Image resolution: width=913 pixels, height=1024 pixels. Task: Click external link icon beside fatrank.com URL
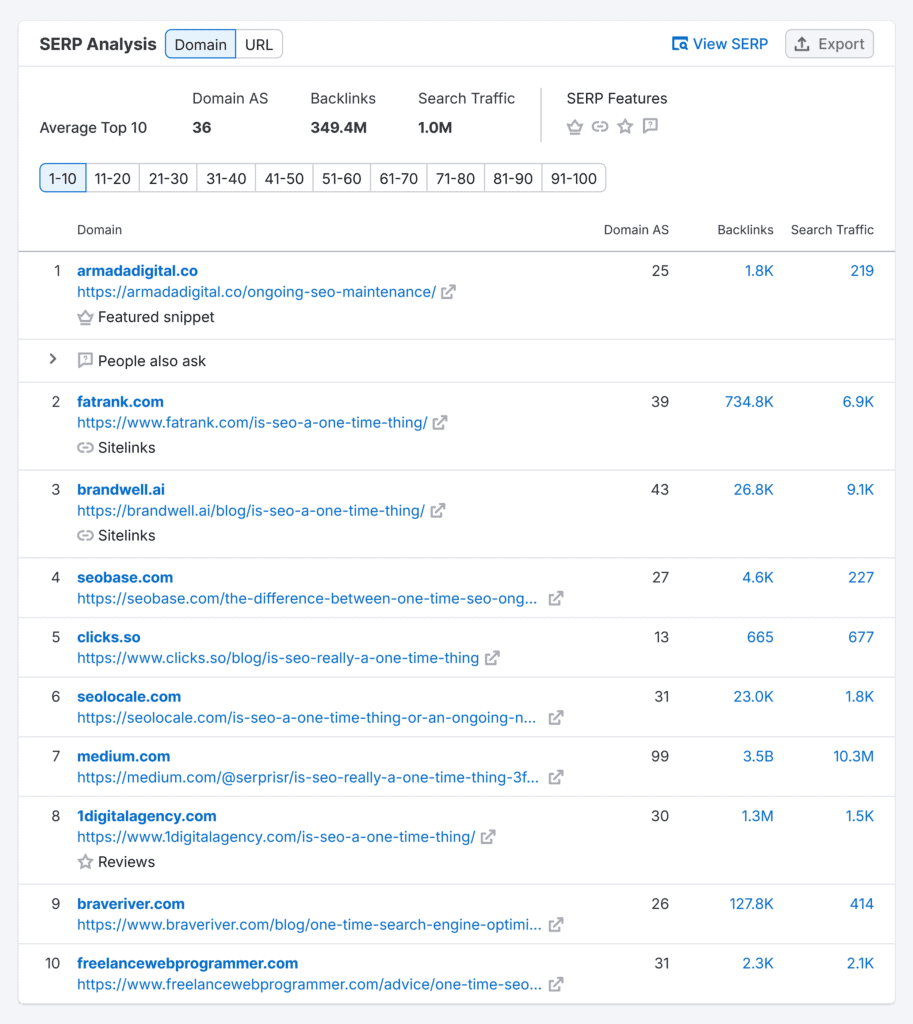pyautogui.click(x=440, y=423)
